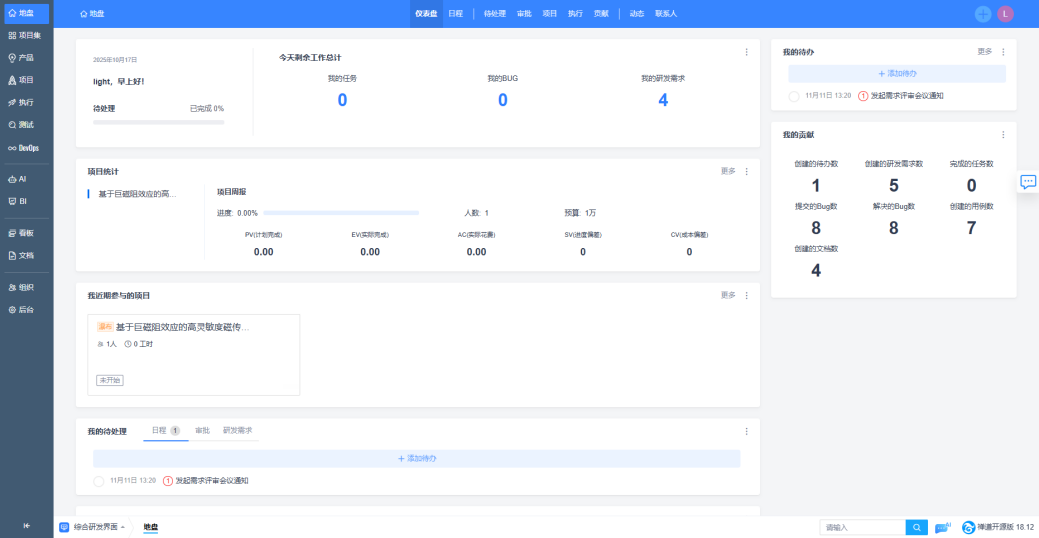Go to 测试 in the sidebar
This screenshot has height=538, width=1039.
tap(25, 124)
